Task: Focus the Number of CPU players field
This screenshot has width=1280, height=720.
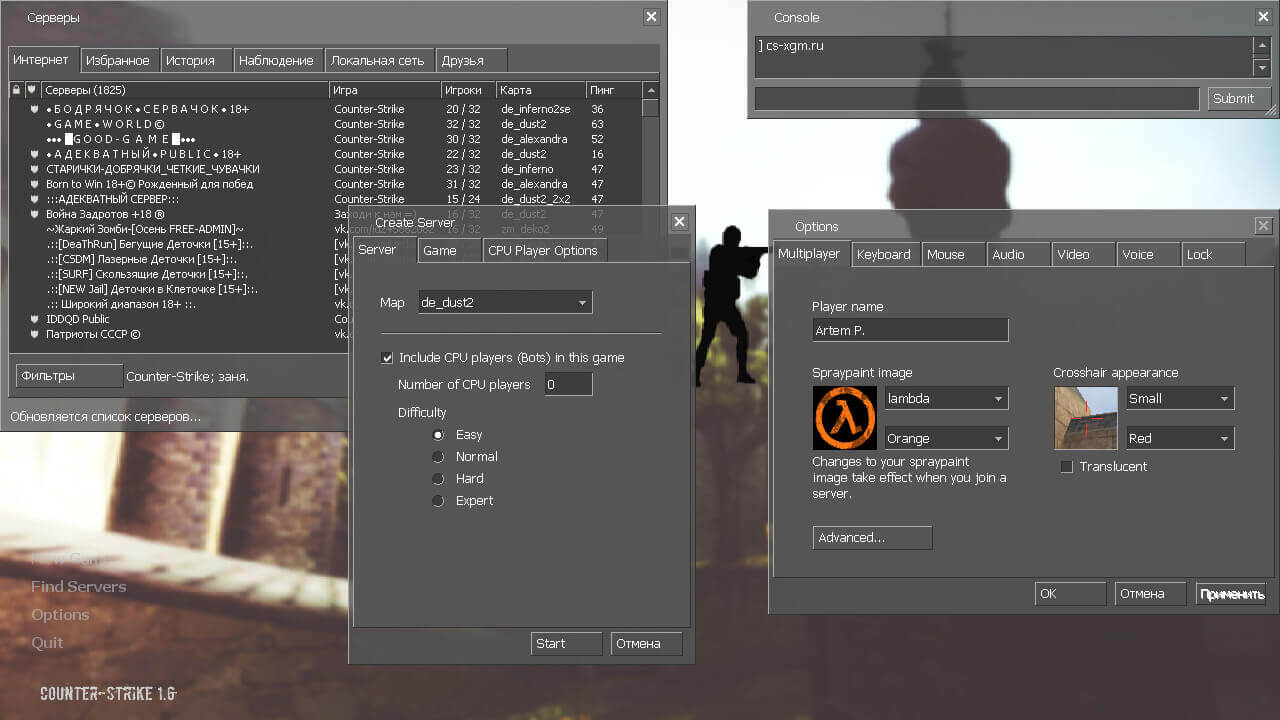Action: pos(569,384)
